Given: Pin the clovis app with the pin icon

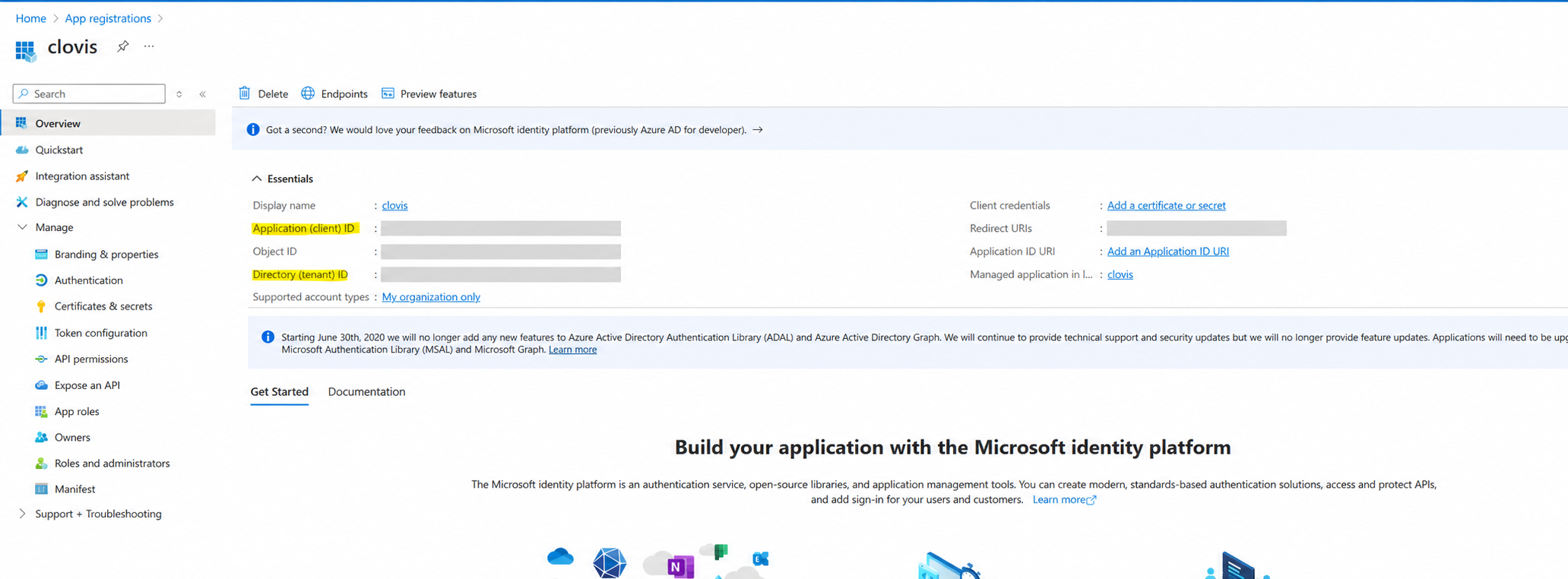Looking at the screenshot, I should click(x=122, y=46).
